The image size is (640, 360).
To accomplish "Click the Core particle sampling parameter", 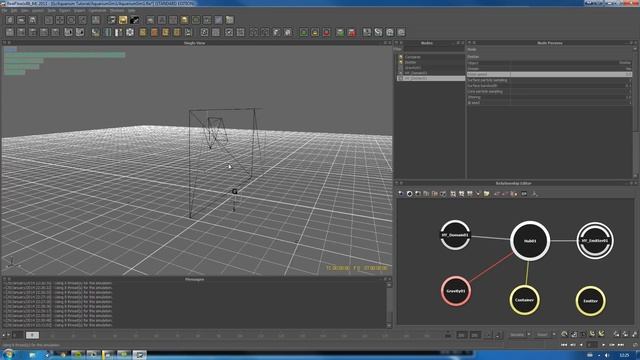I will click(549, 91).
